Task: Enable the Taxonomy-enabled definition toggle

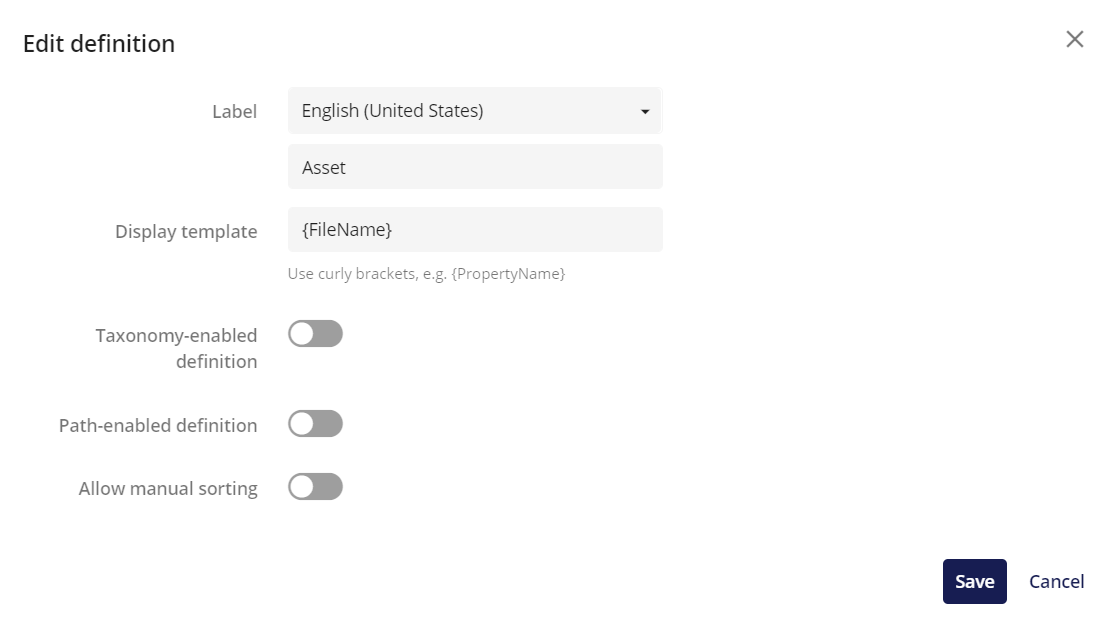Action: (x=316, y=333)
